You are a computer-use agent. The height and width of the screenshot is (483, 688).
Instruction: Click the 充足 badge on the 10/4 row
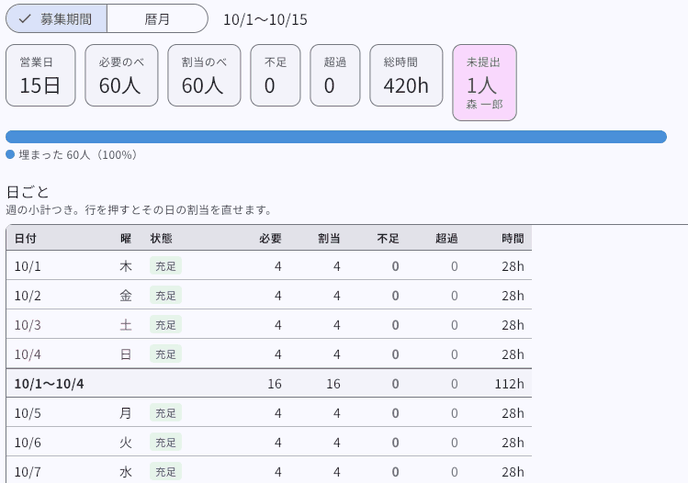click(x=165, y=354)
